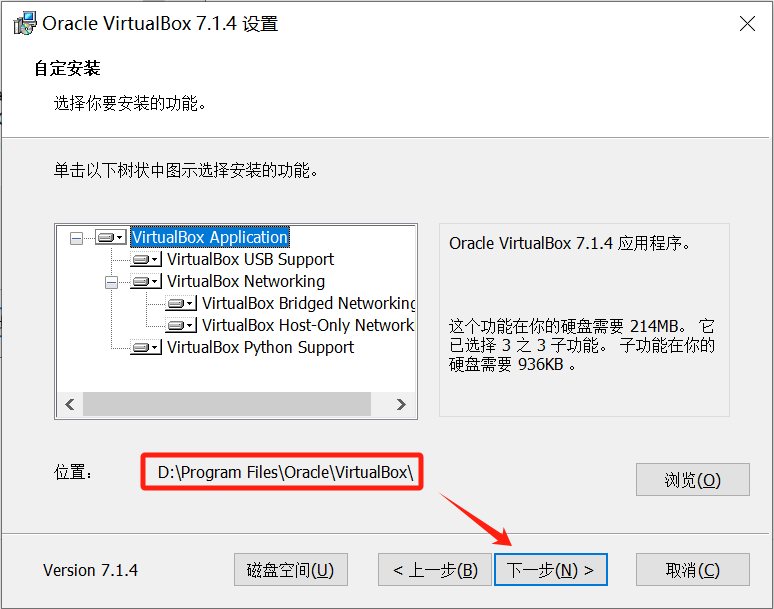Click the tree scrollbar right arrow
This screenshot has height=609, width=774.
(x=401, y=404)
